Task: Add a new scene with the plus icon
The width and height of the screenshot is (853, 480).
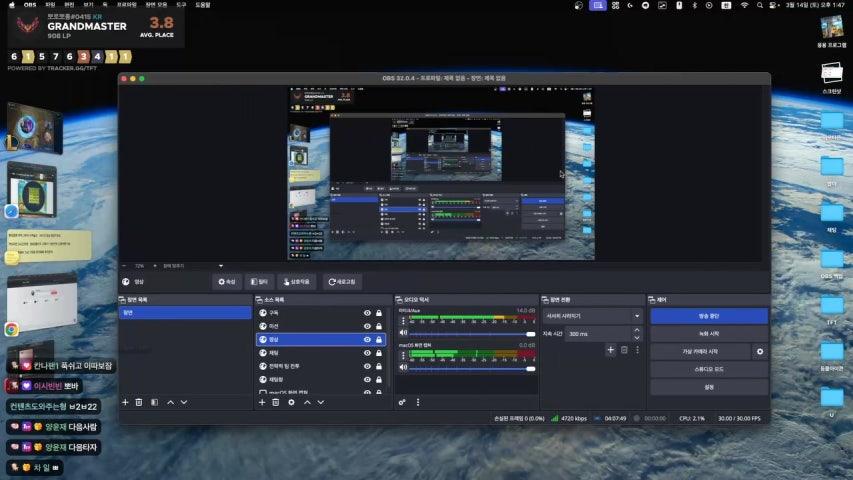Action: [x=125, y=402]
